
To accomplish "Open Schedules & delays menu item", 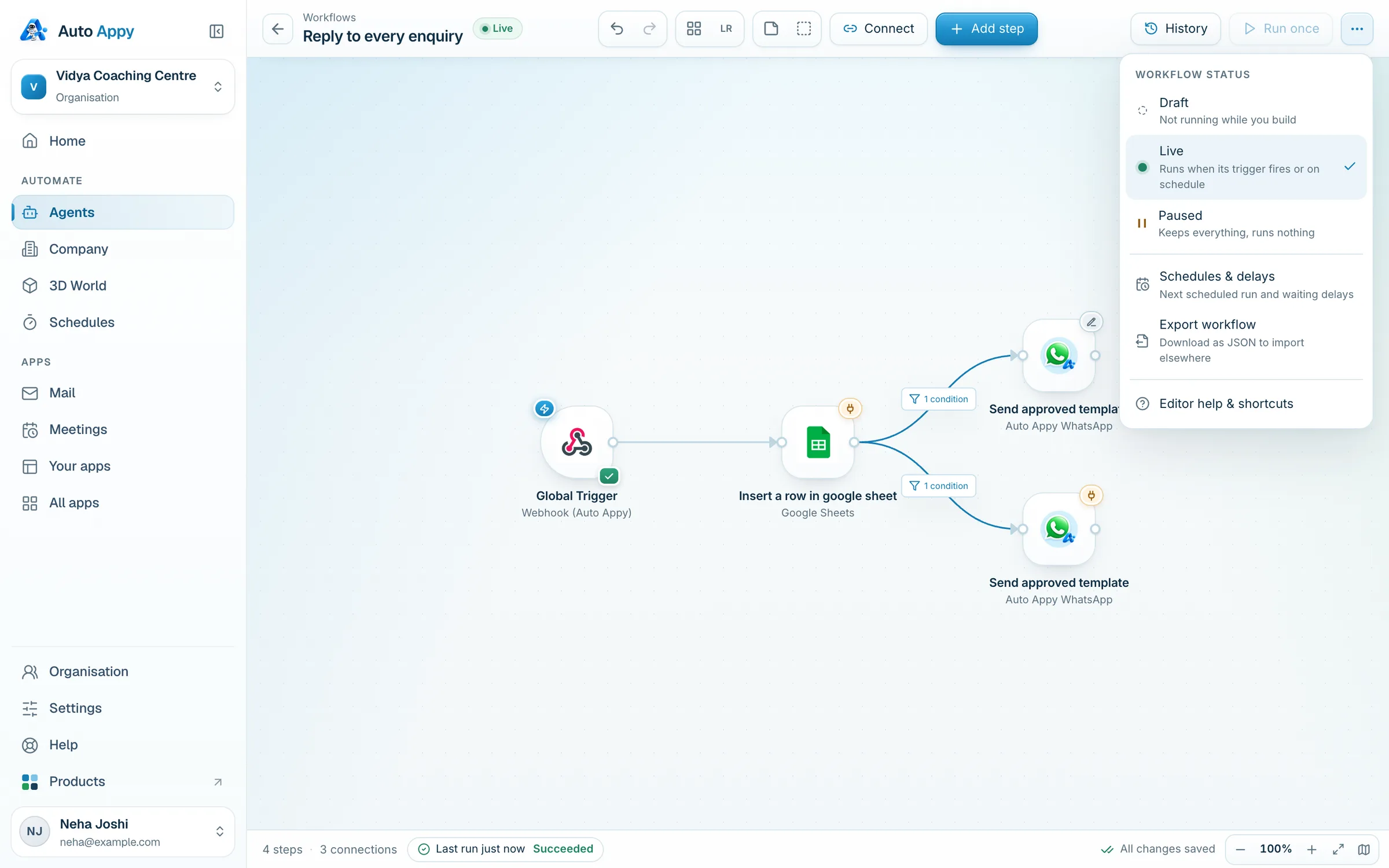I will click(x=1246, y=285).
